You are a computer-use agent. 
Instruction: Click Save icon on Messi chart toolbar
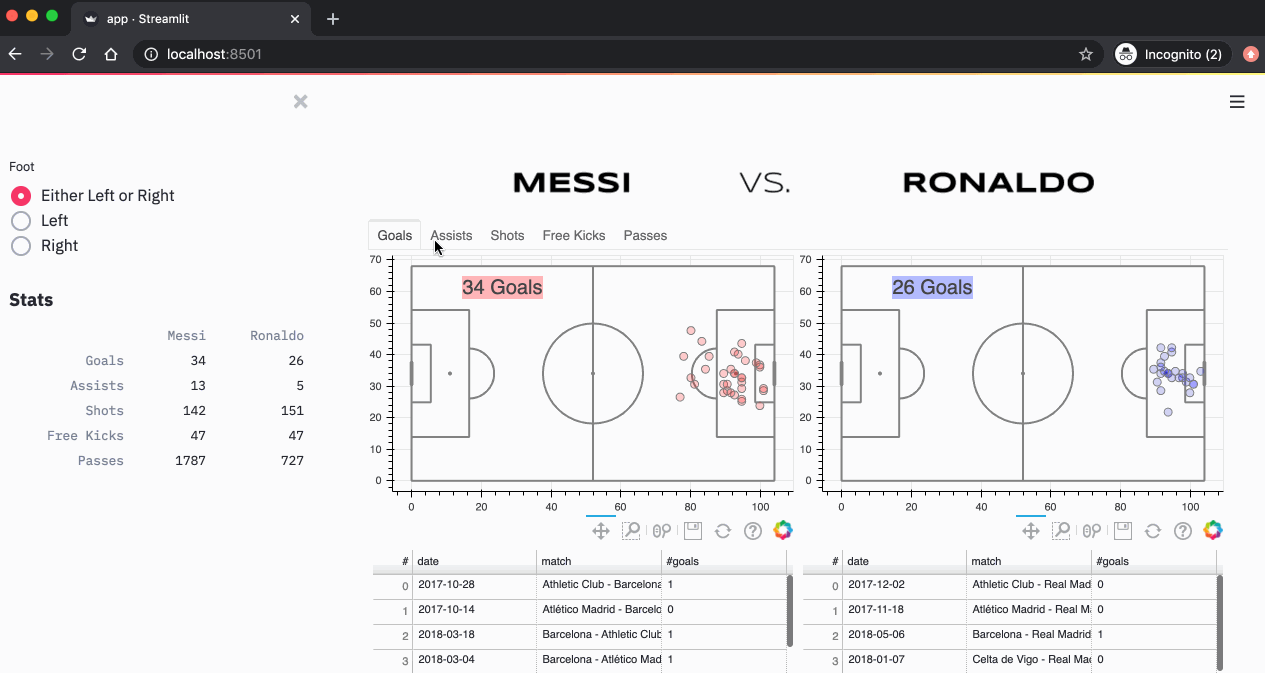coord(692,531)
